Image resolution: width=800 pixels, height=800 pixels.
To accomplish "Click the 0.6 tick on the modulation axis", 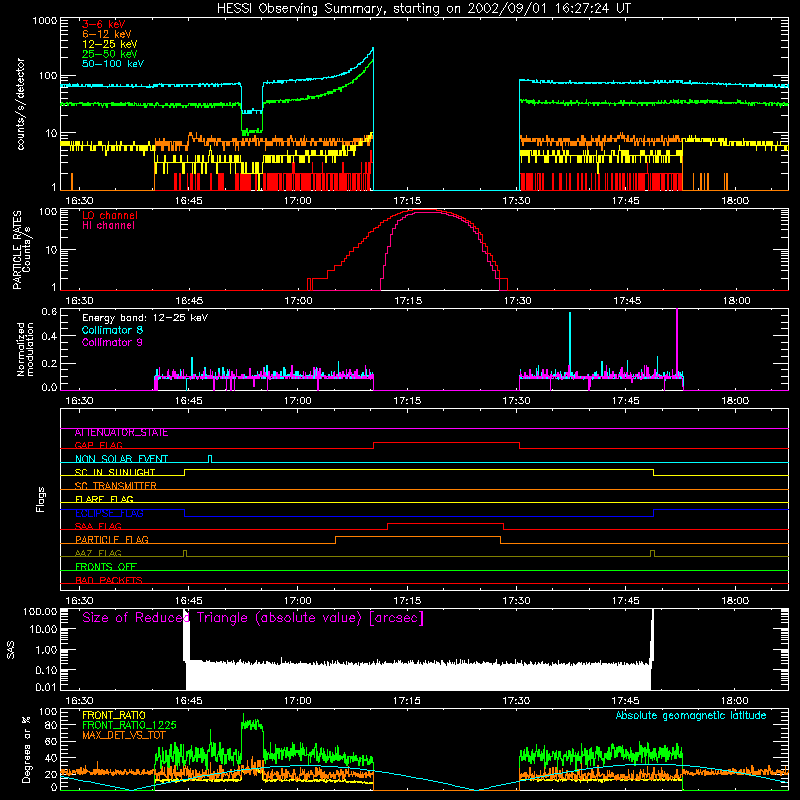I will click(x=49, y=311).
